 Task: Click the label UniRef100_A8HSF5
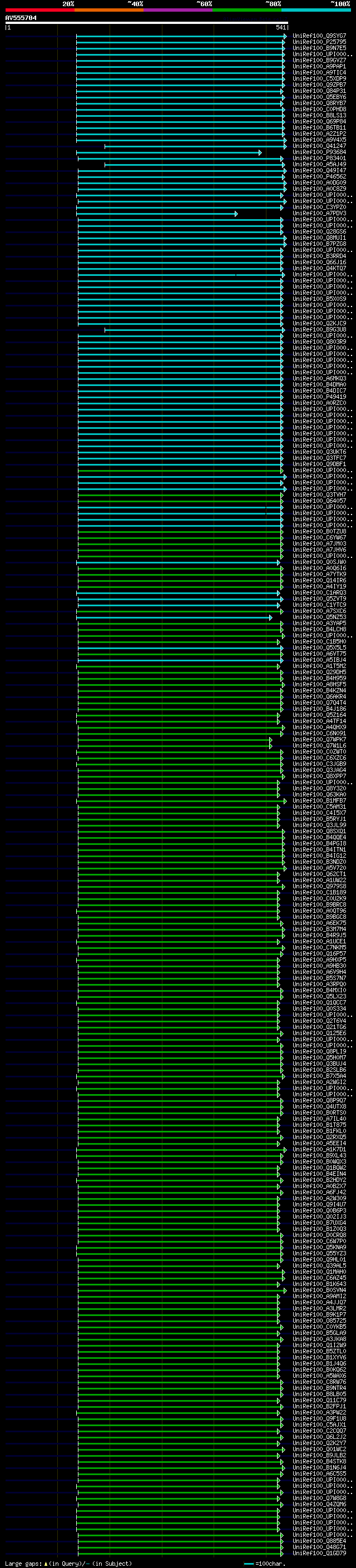coord(319,685)
